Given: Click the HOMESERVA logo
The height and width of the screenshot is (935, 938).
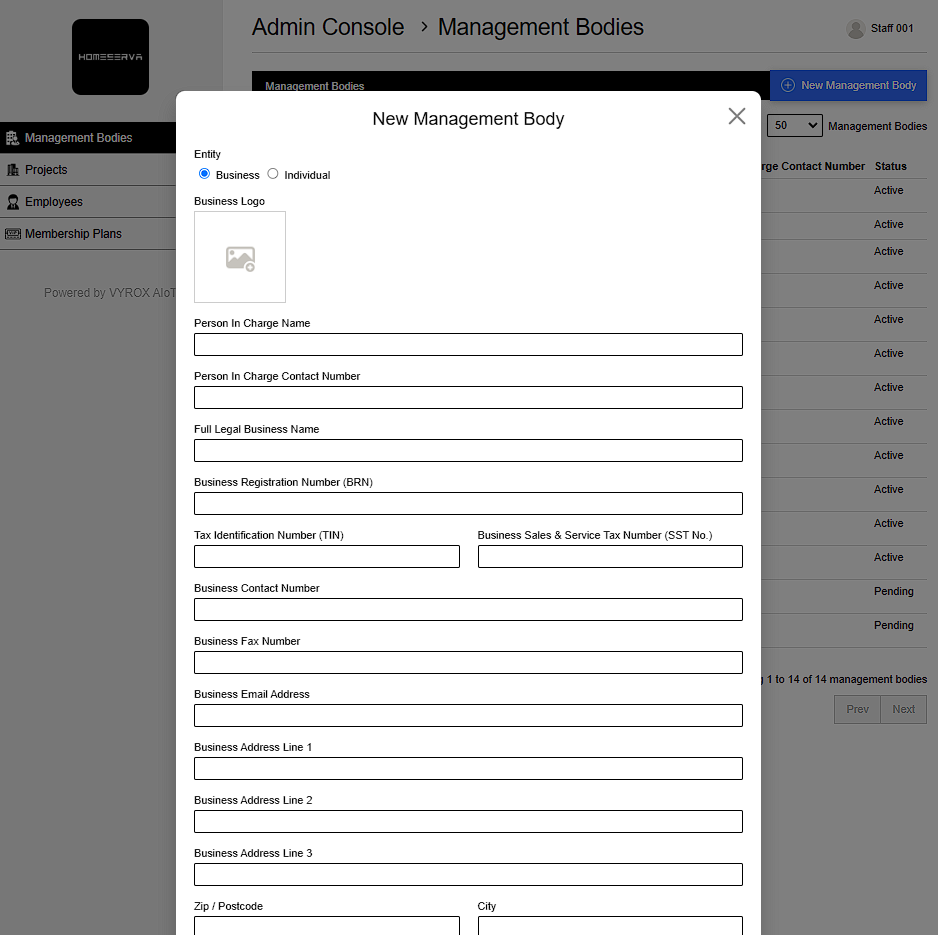Looking at the screenshot, I should click(110, 57).
